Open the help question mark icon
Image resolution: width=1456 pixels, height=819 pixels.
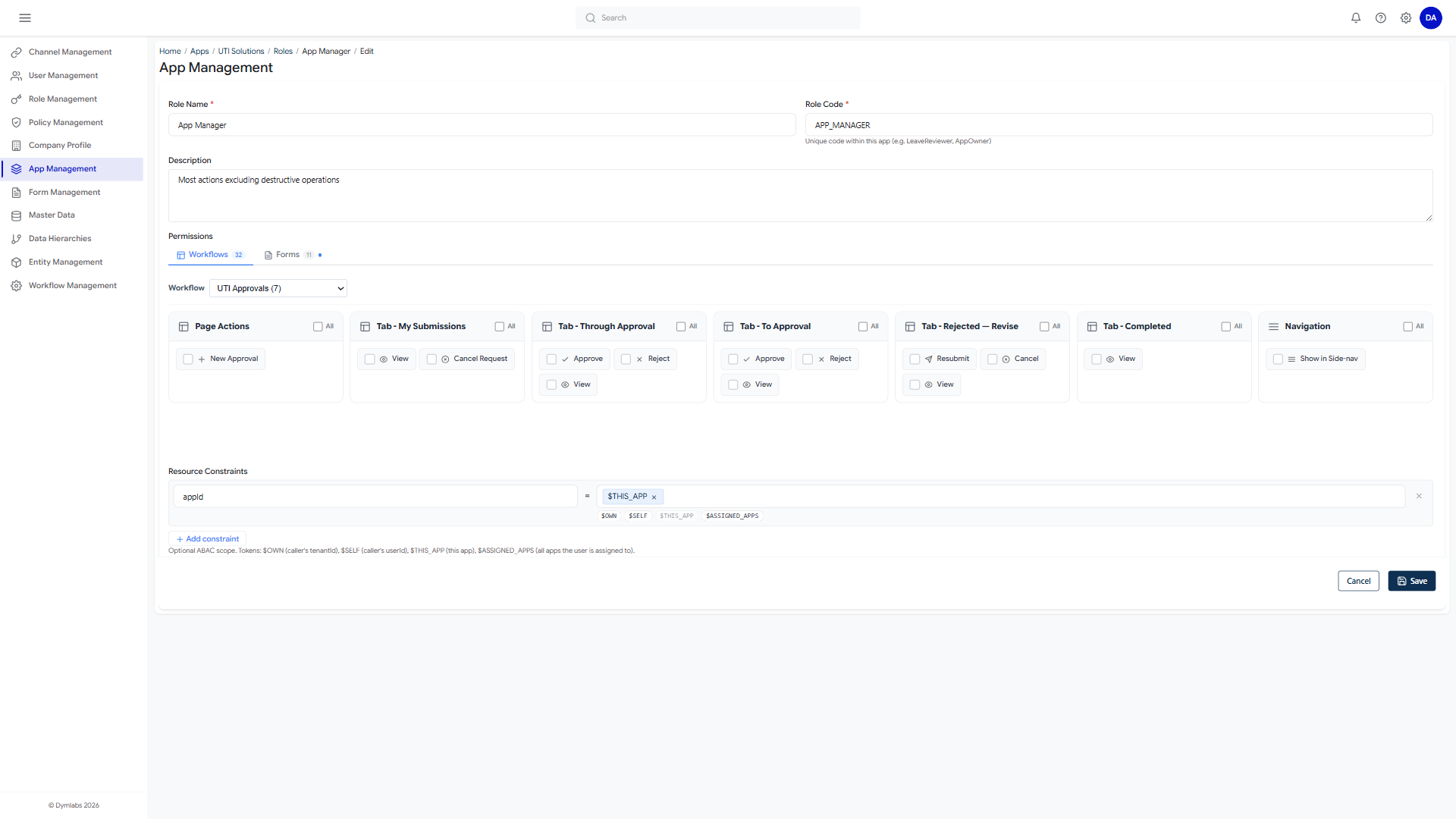1381,17
